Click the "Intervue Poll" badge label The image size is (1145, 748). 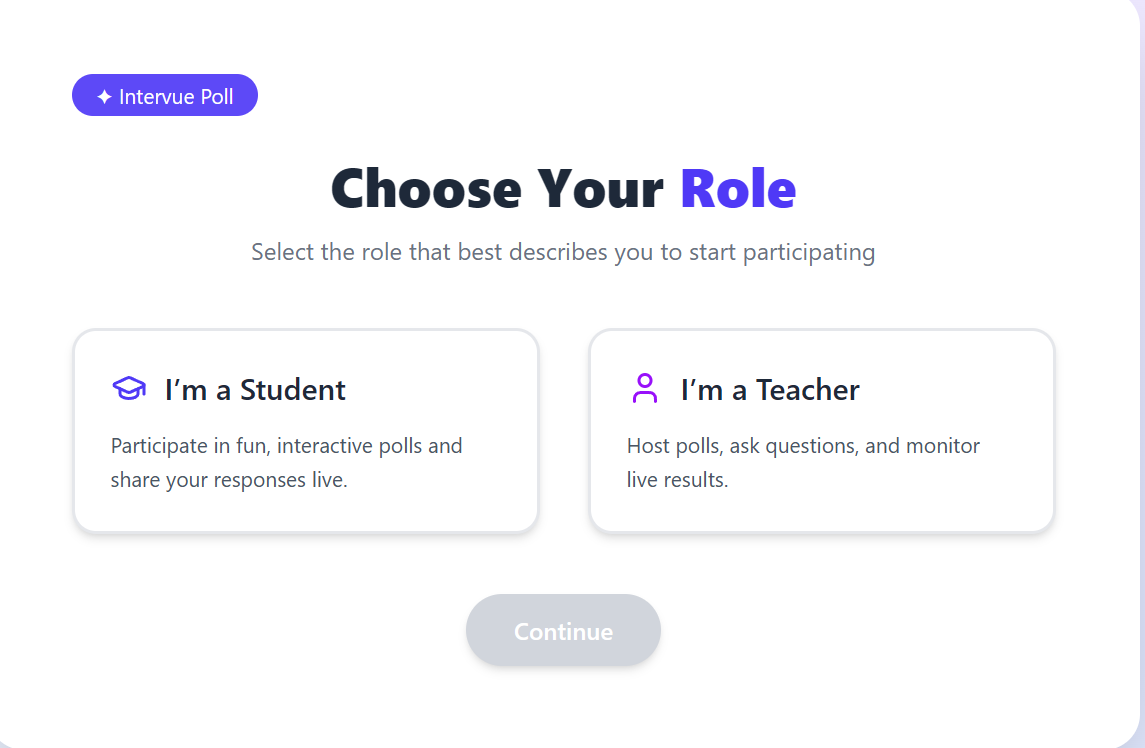coord(176,97)
